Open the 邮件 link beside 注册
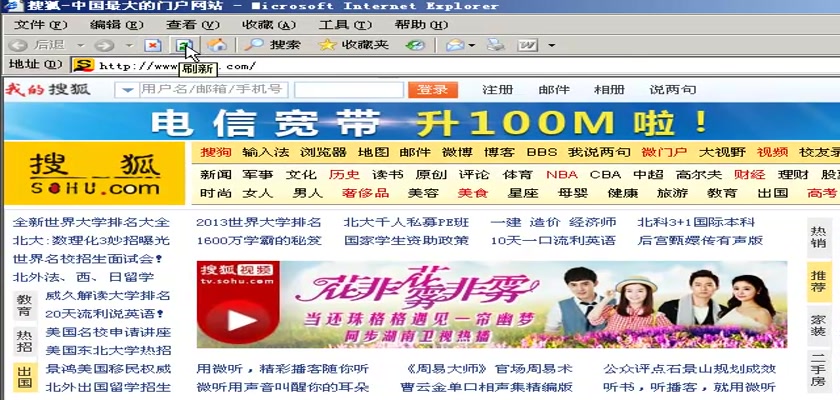This screenshot has width=840, height=400. point(554,89)
